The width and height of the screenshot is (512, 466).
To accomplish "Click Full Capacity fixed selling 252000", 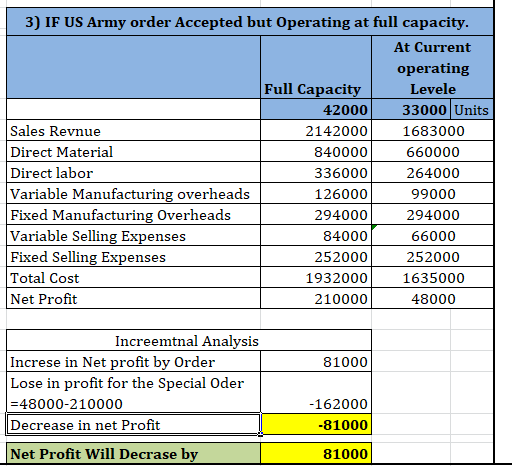I will tap(316, 256).
